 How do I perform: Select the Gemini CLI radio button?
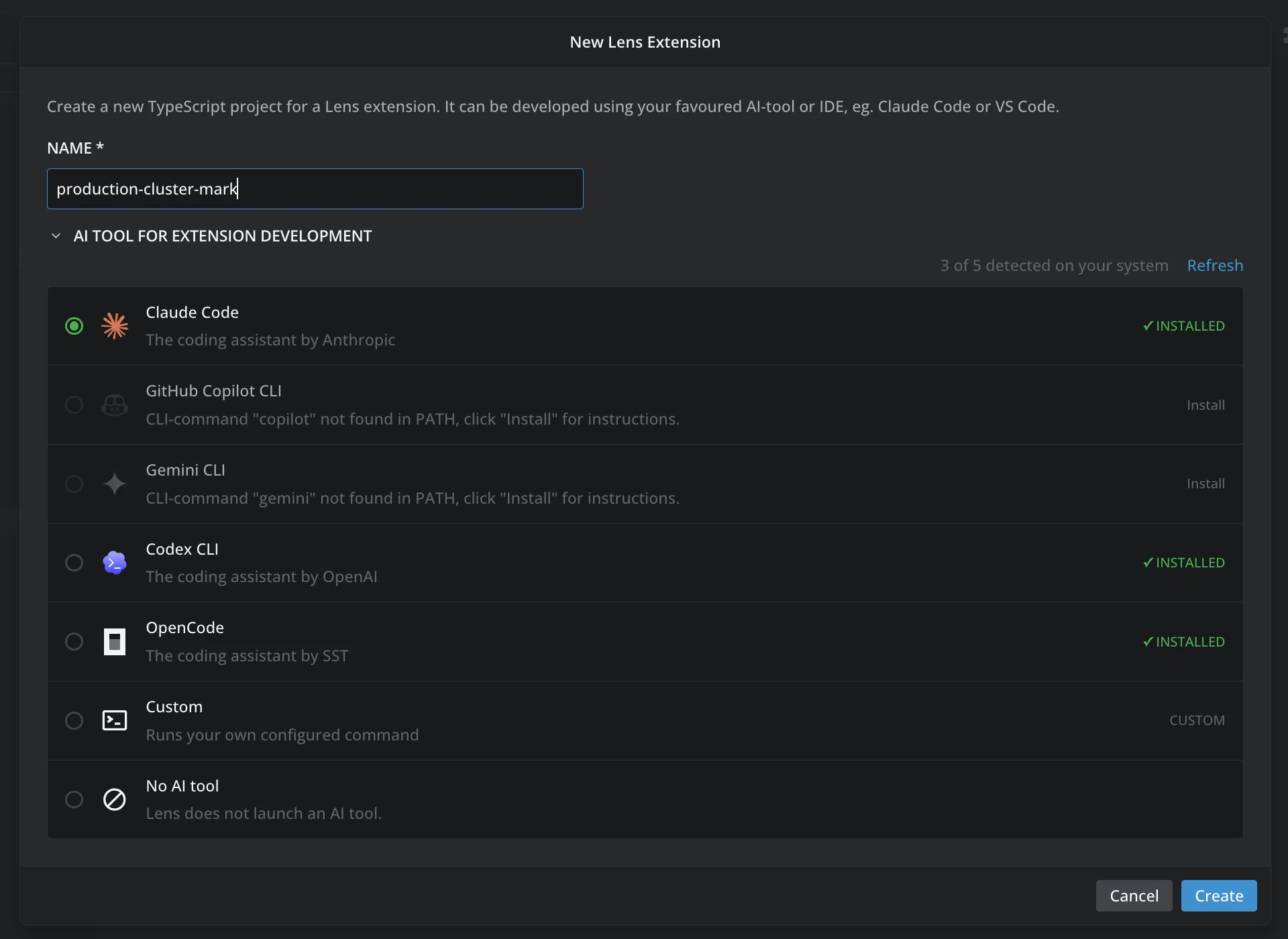pos(74,484)
